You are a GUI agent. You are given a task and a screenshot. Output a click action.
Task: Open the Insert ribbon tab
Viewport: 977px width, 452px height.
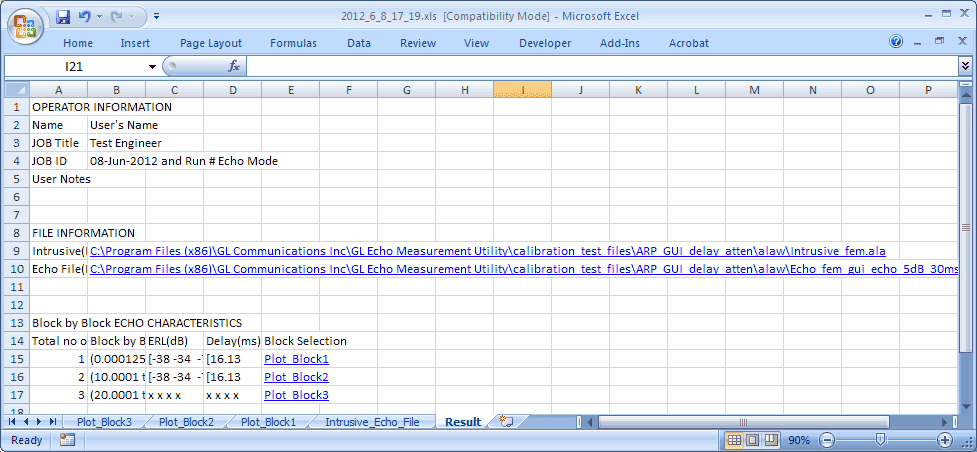(135, 43)
